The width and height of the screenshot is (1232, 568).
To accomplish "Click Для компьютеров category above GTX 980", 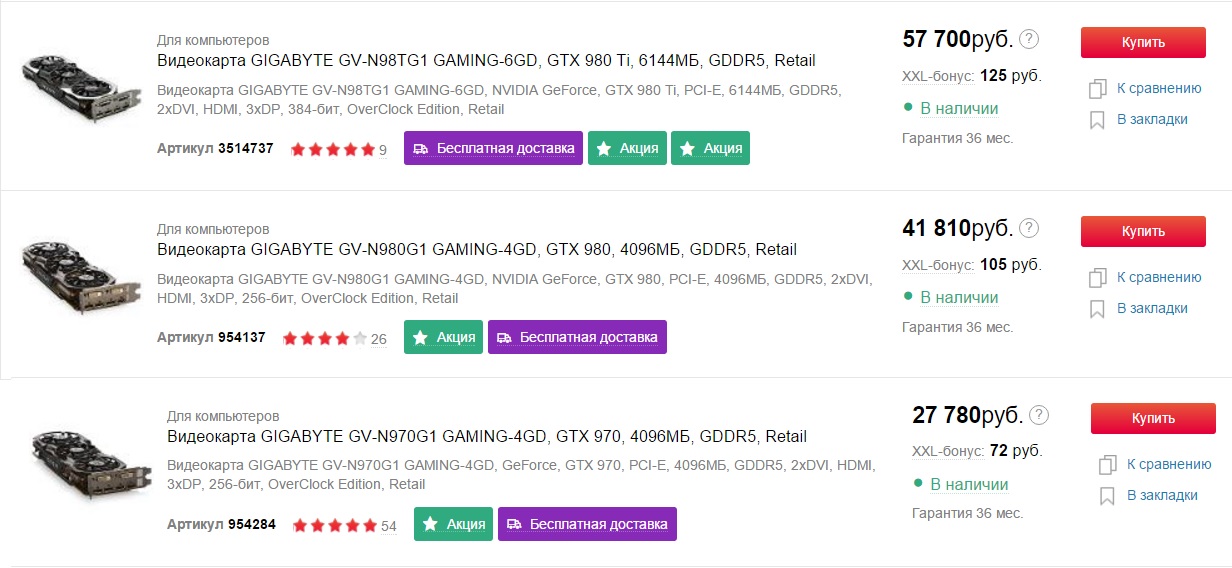I will point(213,229).
